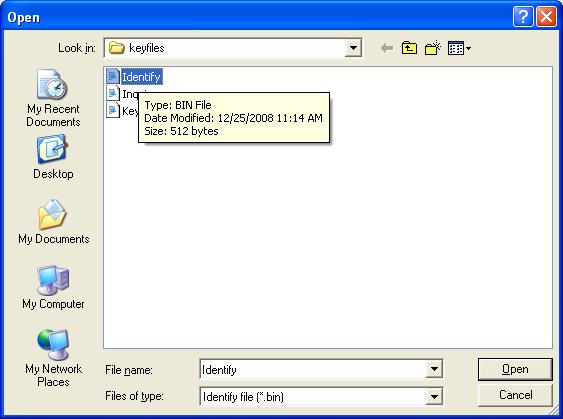Select the Identify file in list
563x419 pixels.
pyautogui.click(x=134, y=76)
